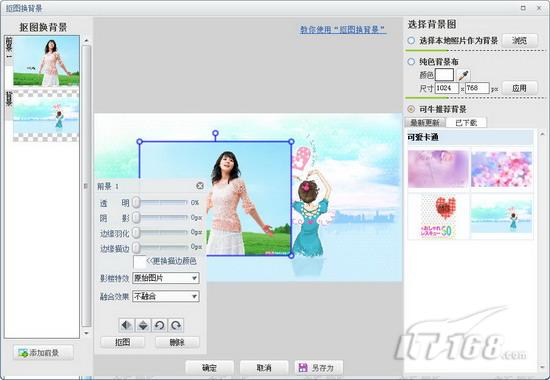Rotate foreground counterclockwise

pos(159,325)
